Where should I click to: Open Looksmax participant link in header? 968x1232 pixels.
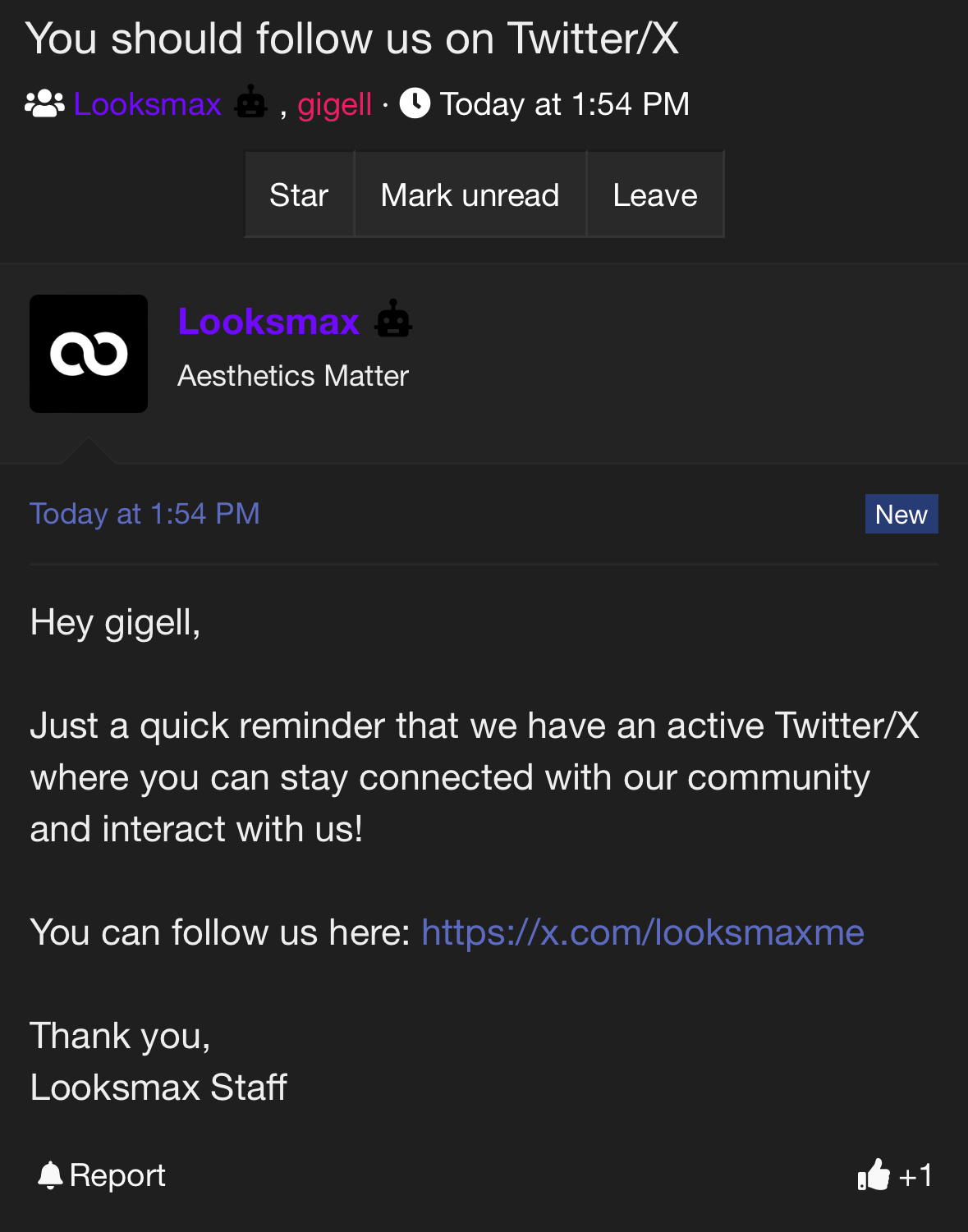pyautogui.click(x=148, y=104)
